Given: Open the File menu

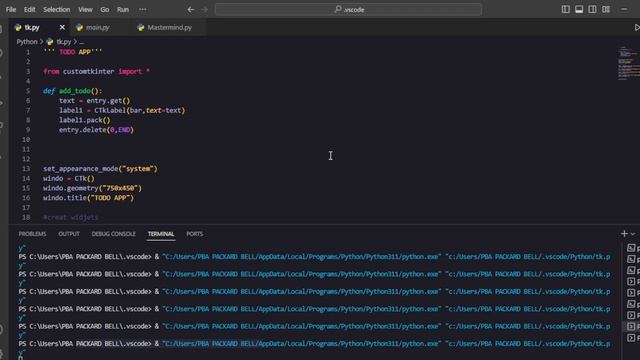Looking at the screenshot, I should pos(11,9).
